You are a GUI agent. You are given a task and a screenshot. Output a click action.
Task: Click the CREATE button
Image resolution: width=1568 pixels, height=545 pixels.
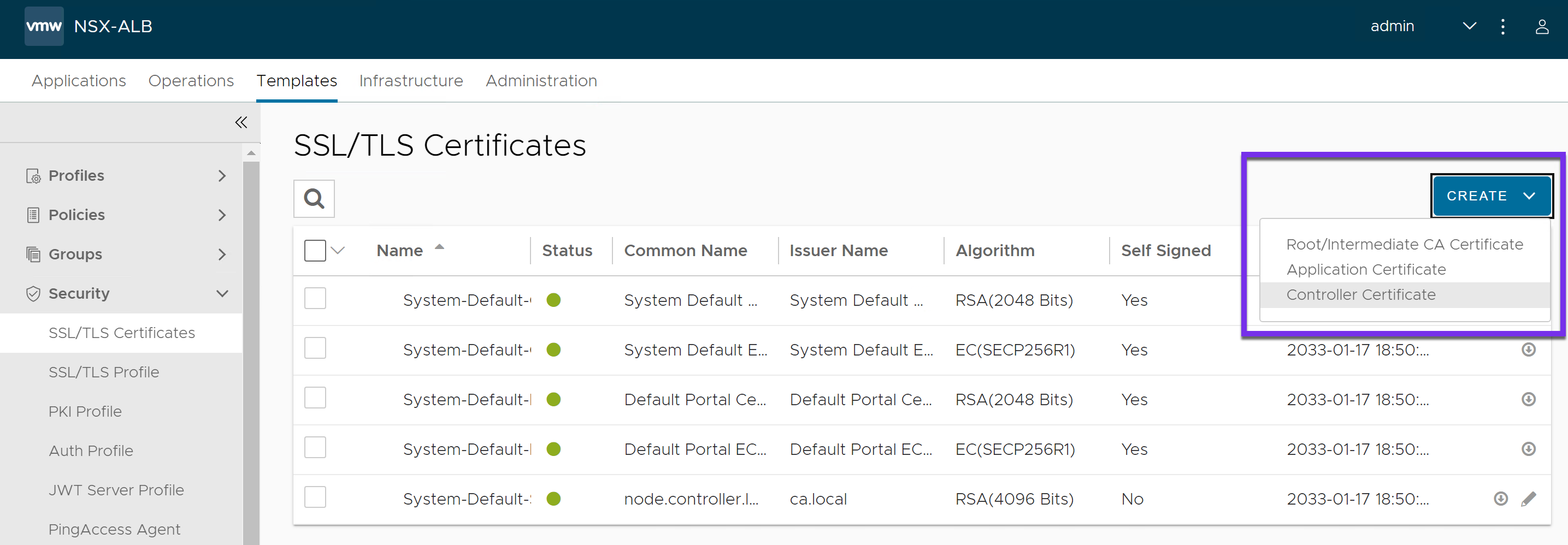tap(1491, 196)
